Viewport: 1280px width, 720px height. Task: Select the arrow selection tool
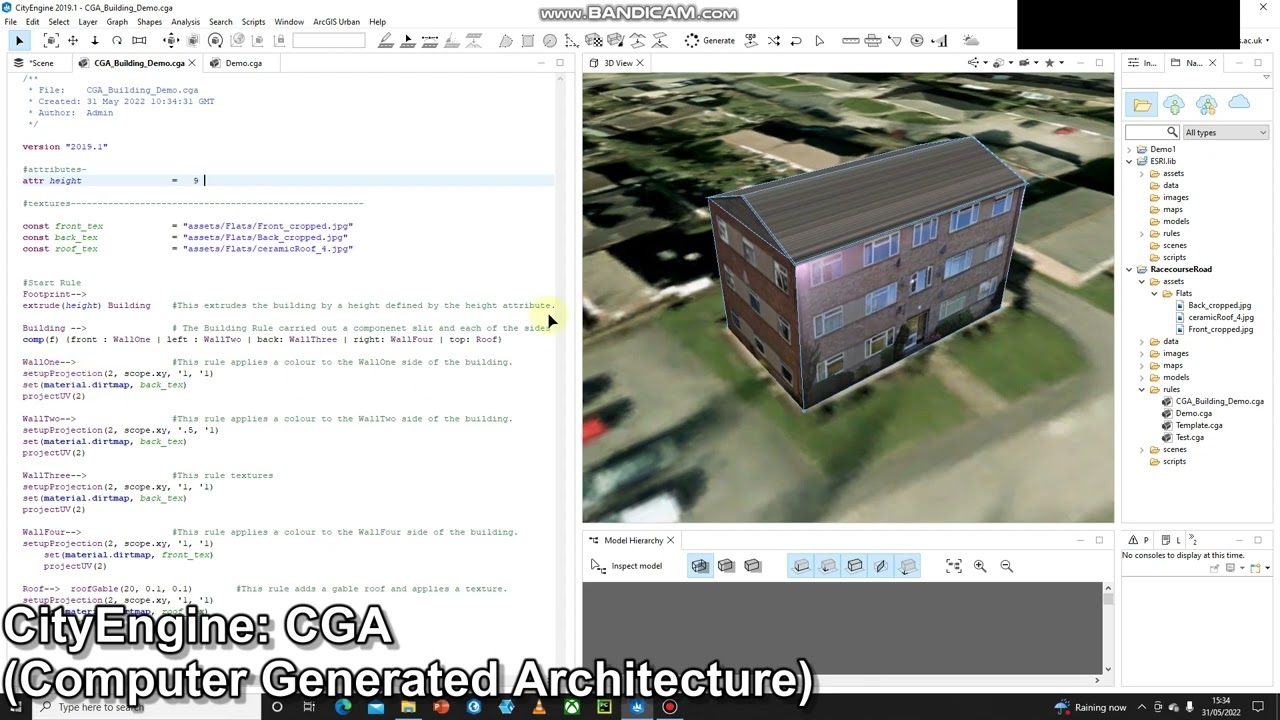[19, 40]
